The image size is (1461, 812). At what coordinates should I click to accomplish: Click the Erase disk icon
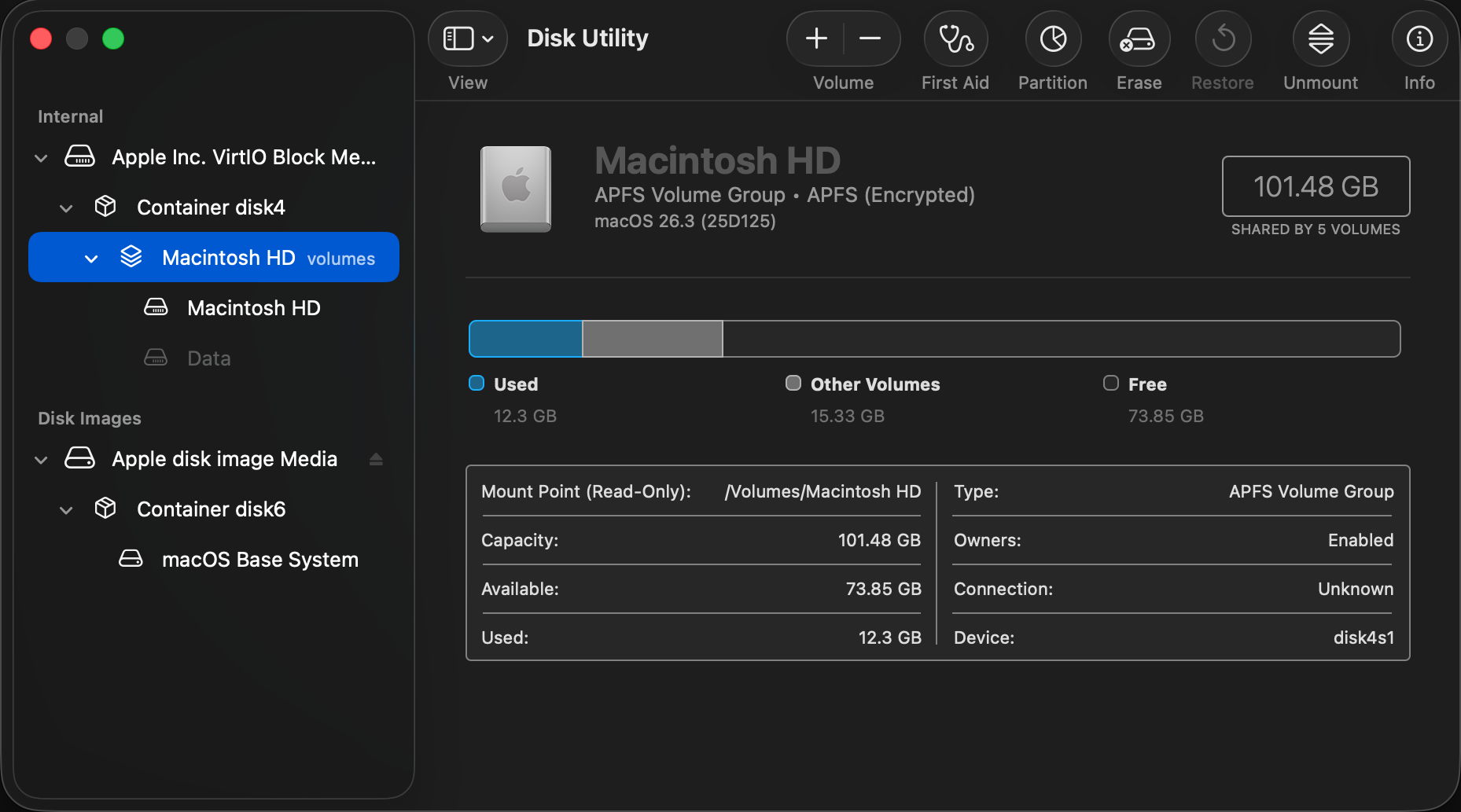[1139, 39]
